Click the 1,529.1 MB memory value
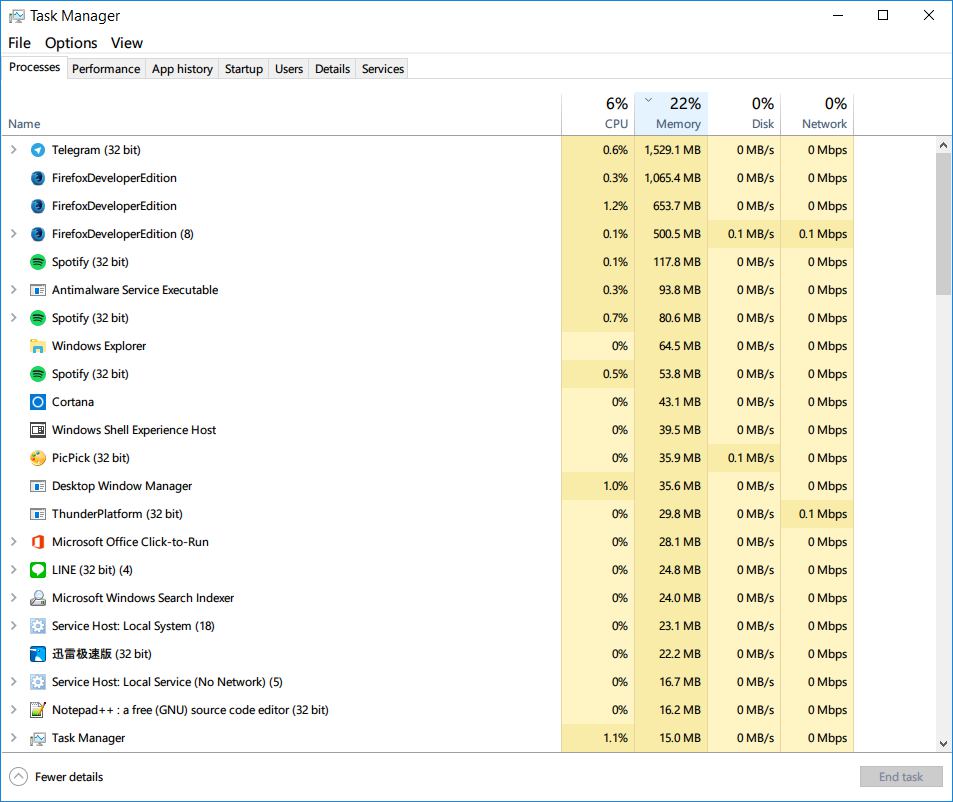Image resolution: width=953 pixels, height=802 pixels. click(672, 150)
